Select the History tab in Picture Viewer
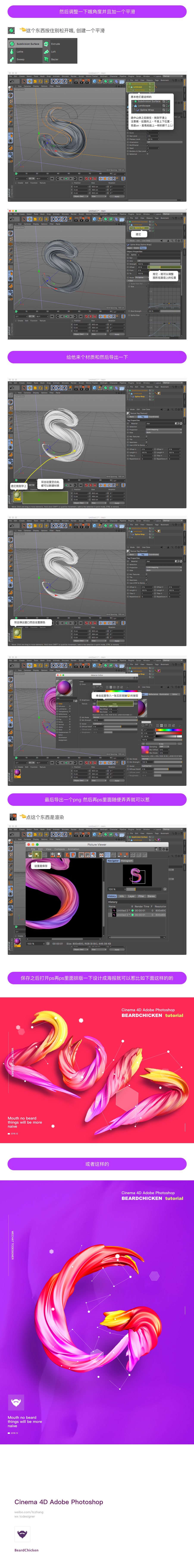 [x=112, y=896]
